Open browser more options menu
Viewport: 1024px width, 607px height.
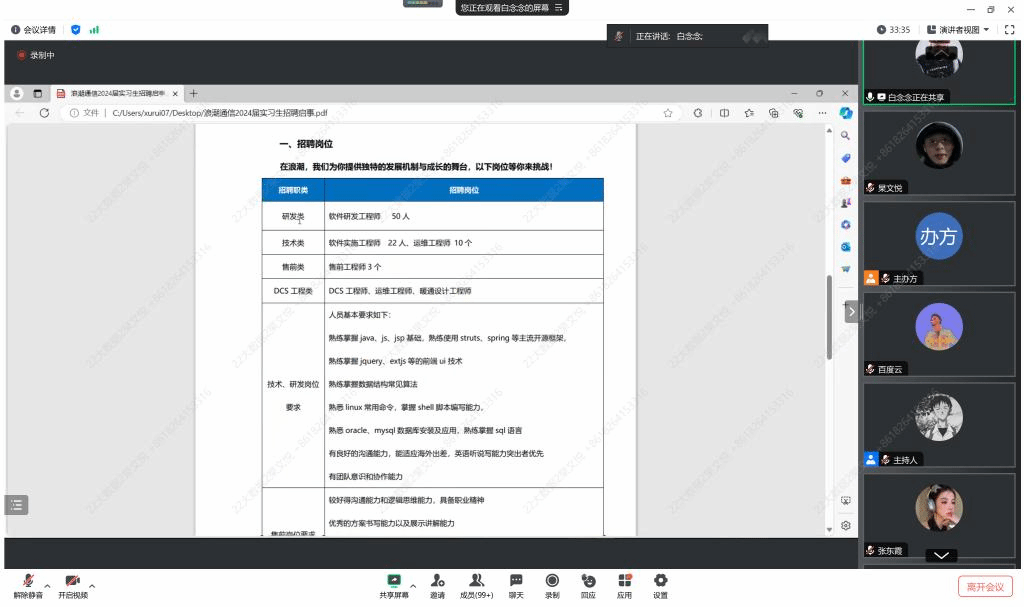click(822, 113)
